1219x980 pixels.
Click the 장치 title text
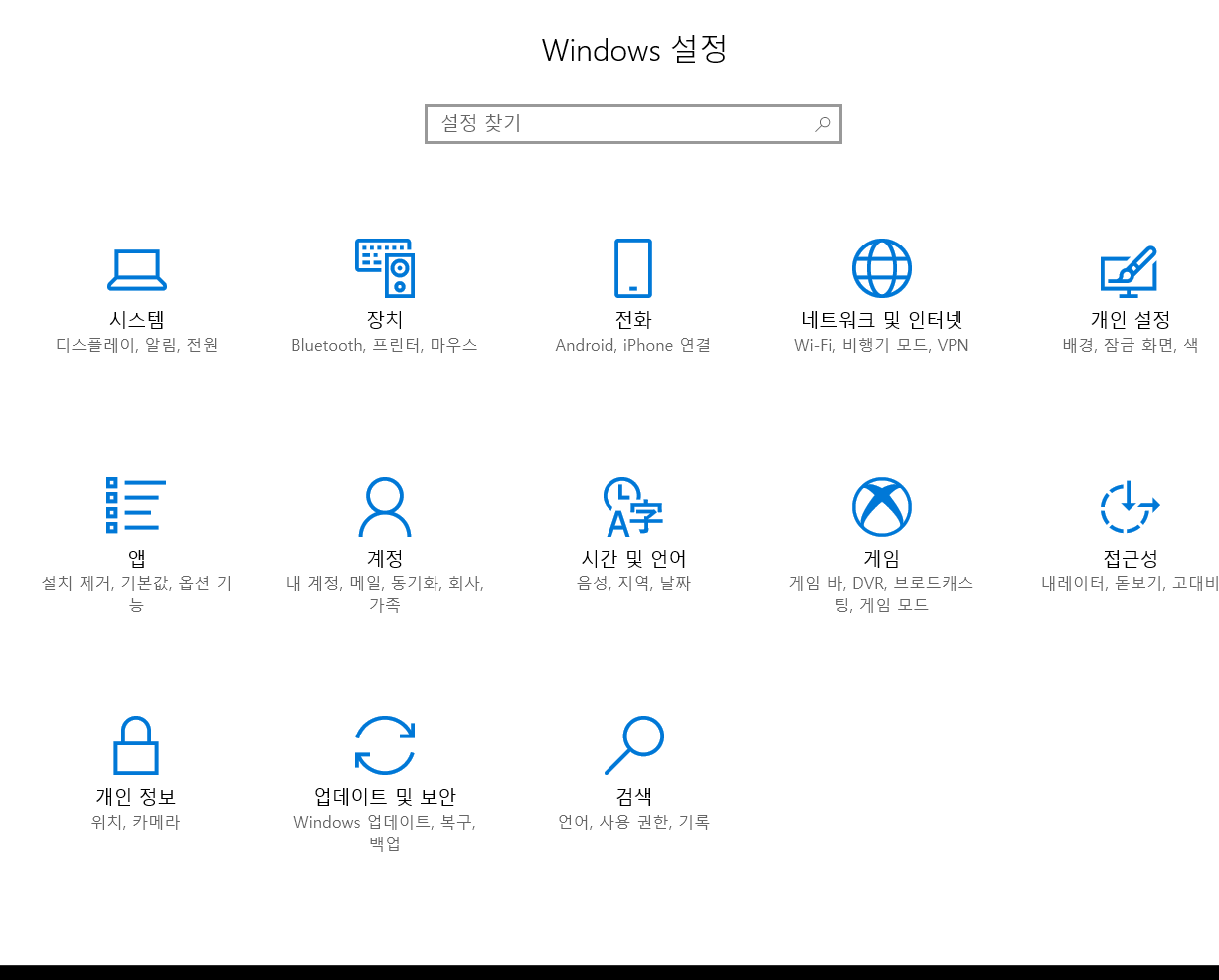385,320
